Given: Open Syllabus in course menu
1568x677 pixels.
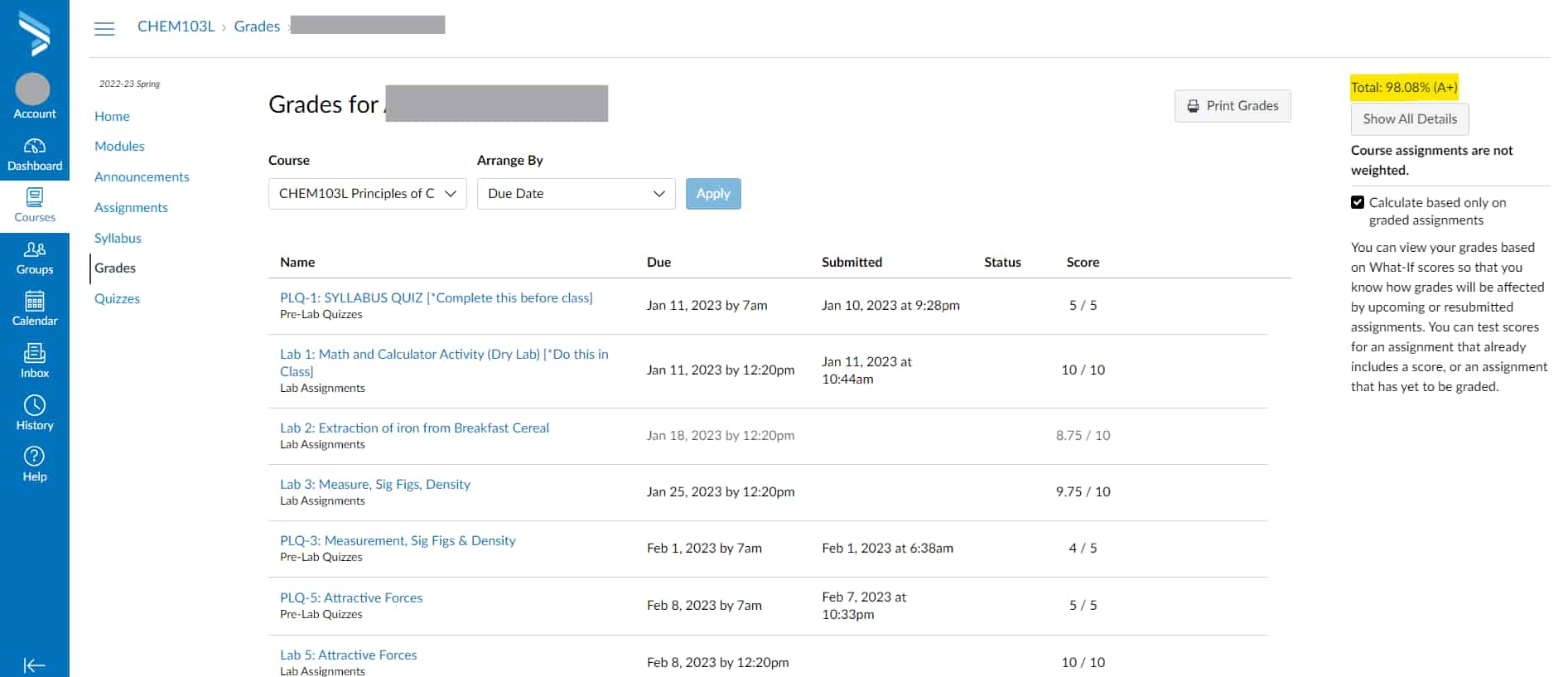Looking at the screenshot, I should coord(118,238).
